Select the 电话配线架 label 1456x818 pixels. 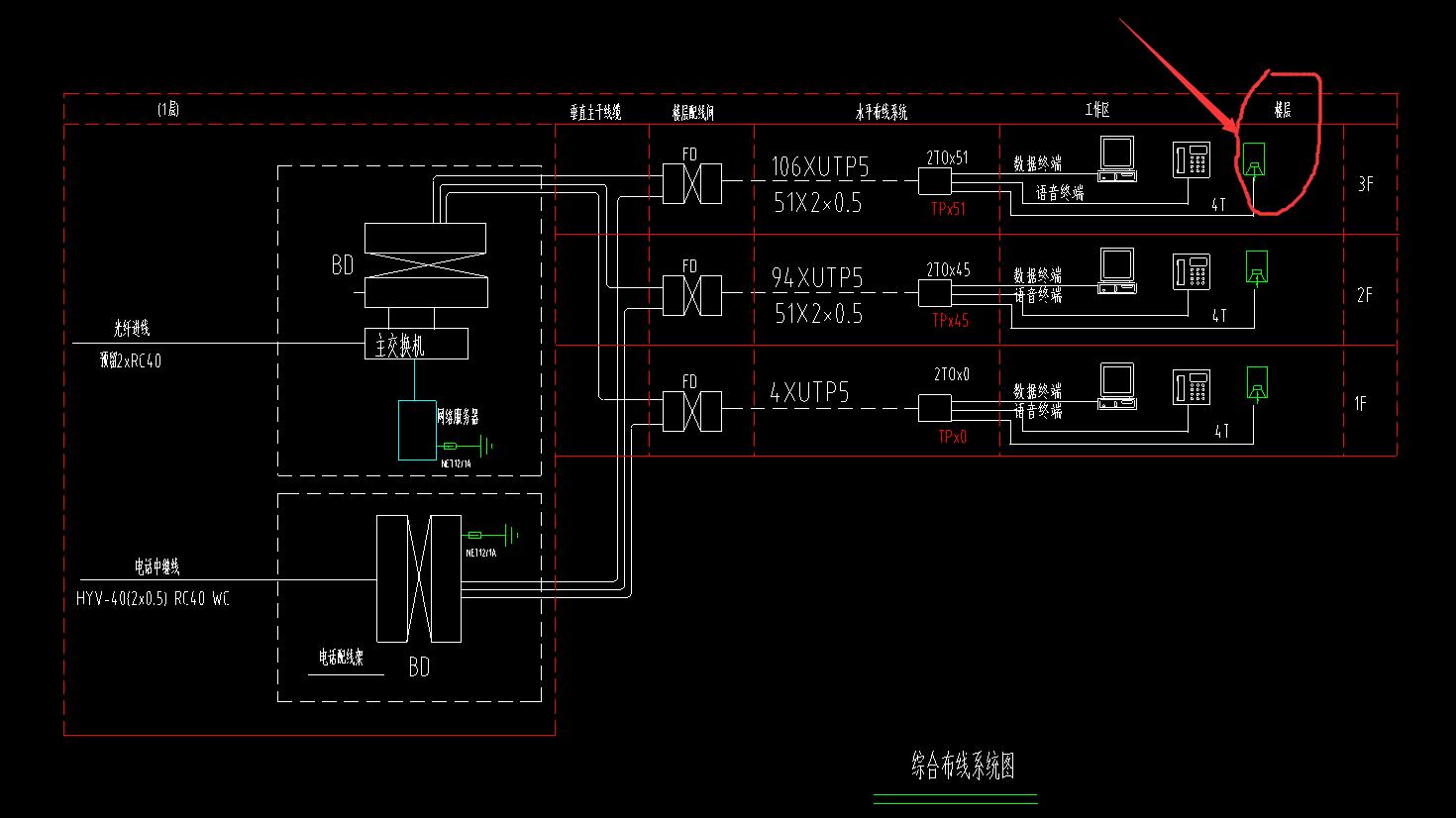[340, 657]
